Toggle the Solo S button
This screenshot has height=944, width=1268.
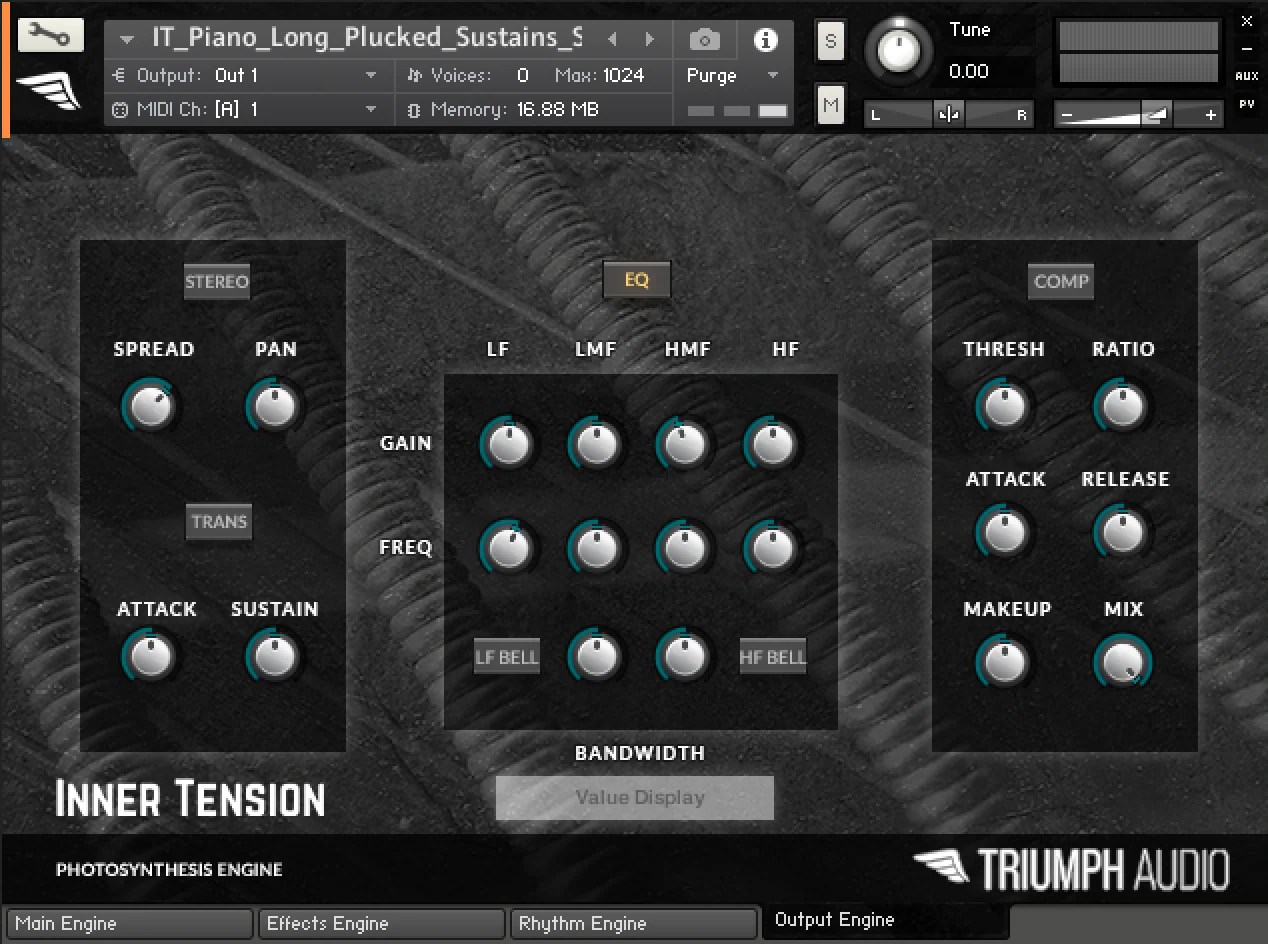[831, 42]
